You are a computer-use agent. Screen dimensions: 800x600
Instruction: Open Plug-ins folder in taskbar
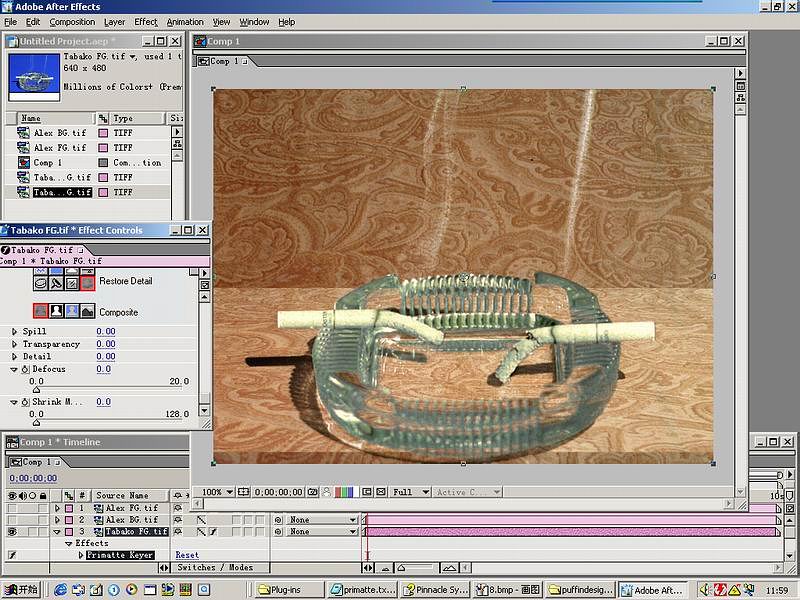click(x=289, y=590)
